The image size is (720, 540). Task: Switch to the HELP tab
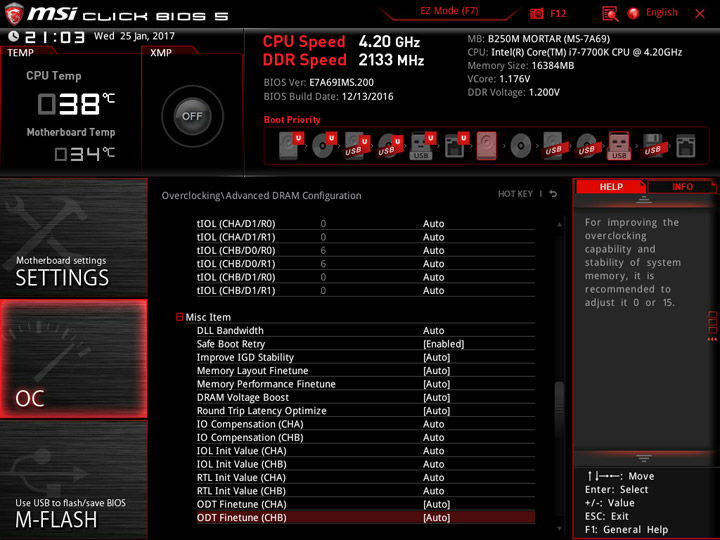pos(611,186)
